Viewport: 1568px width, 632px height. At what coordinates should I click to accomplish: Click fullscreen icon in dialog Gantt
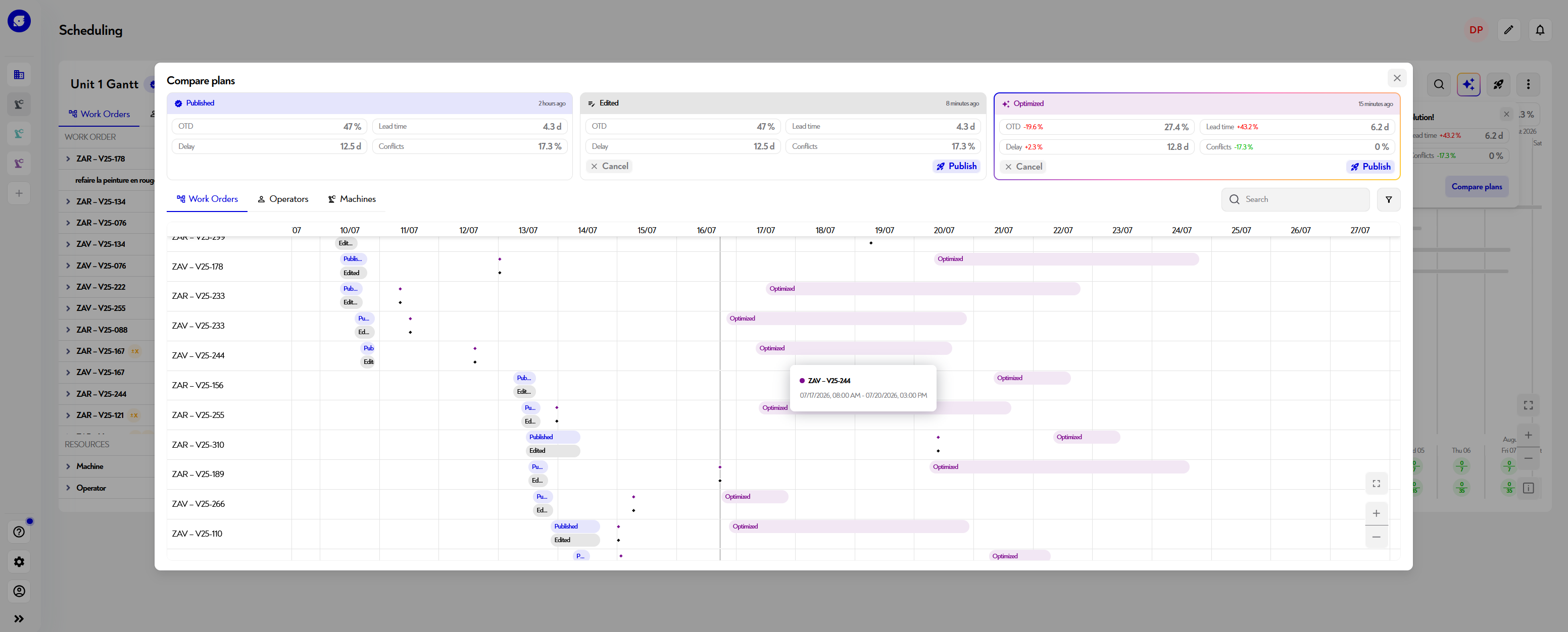pyautogui.click(x=1376, y=484)
